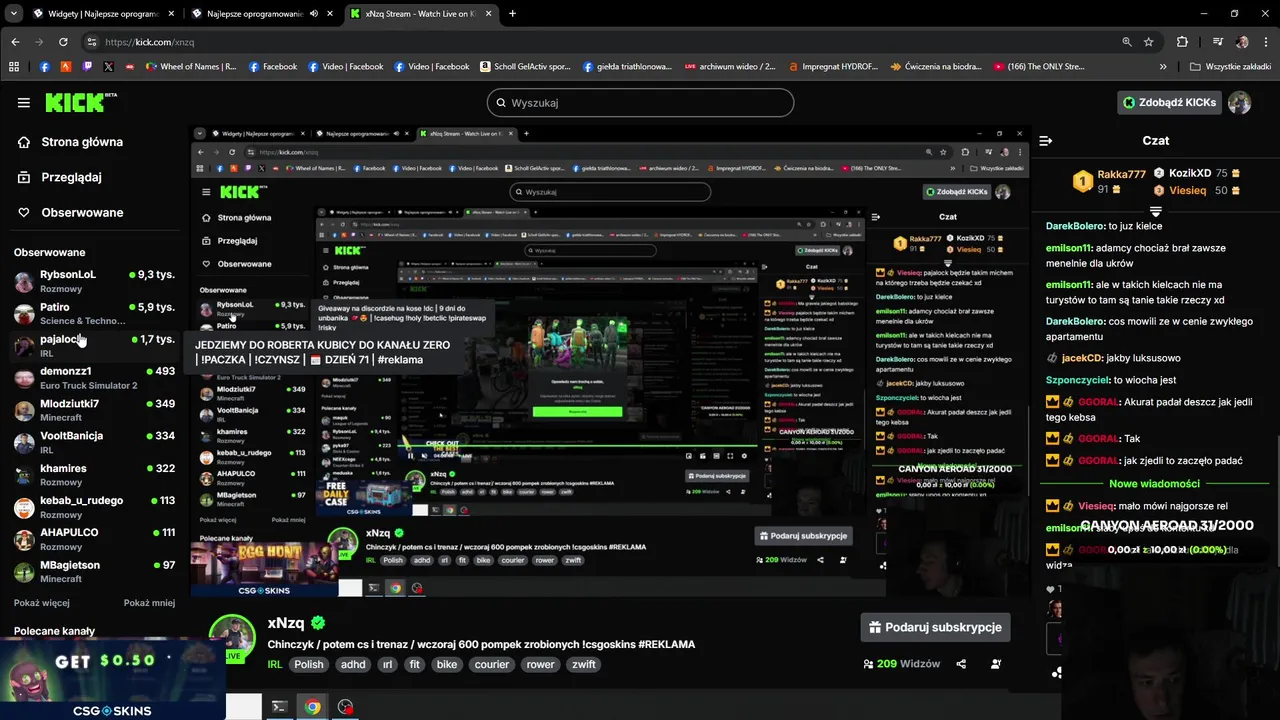Select the Polish stream tag
The image size is (1280, 720).
pos(309,664)
